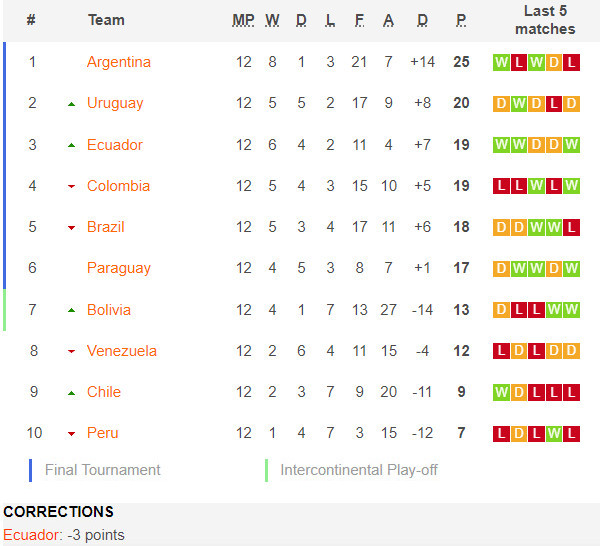Click the Last 5 matches column header
The width and height of the screenshot is (600, 546).
coord(545,20)
